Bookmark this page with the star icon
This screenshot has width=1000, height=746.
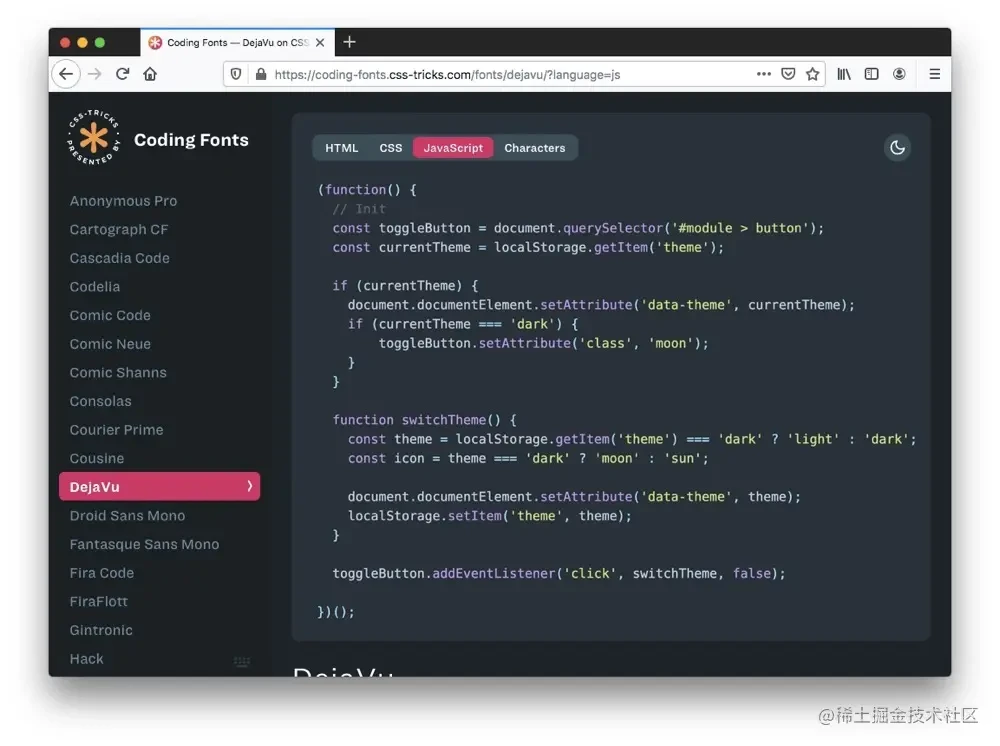[812, 74]
